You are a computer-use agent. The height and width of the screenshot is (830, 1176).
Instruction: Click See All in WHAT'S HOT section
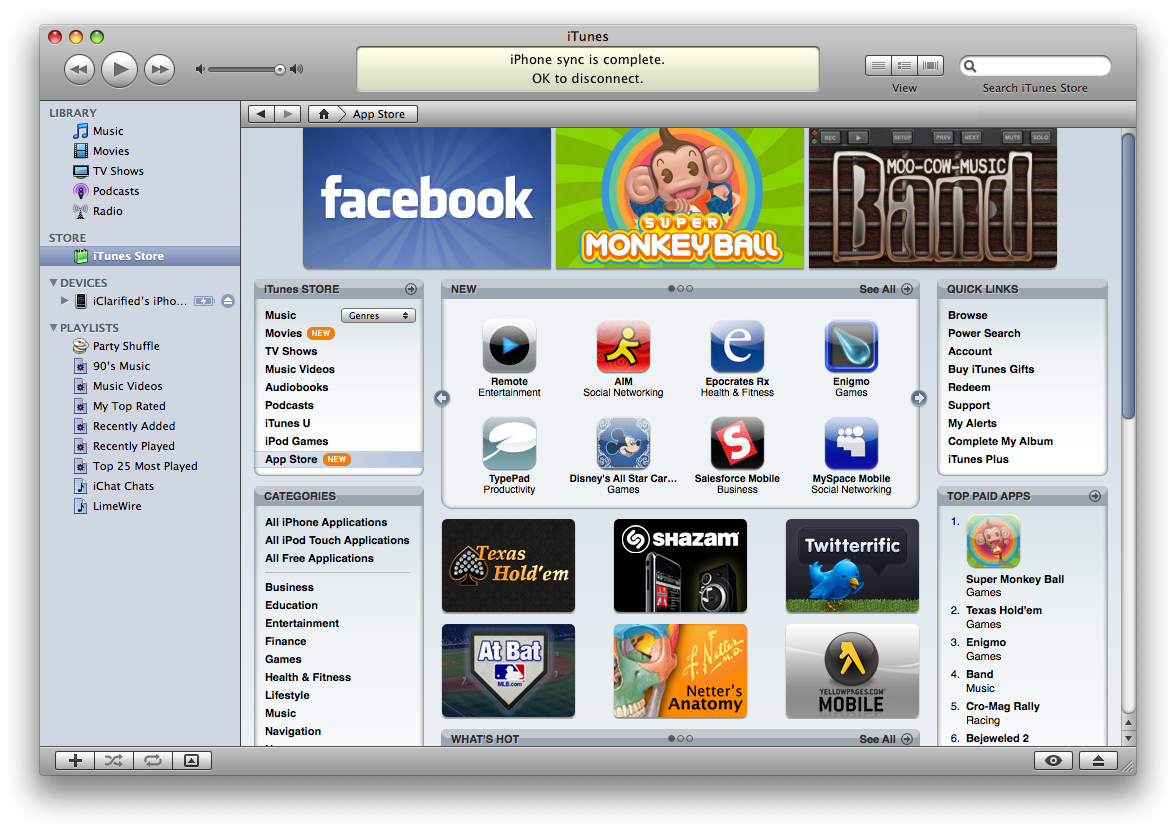[x=885, y=739]
